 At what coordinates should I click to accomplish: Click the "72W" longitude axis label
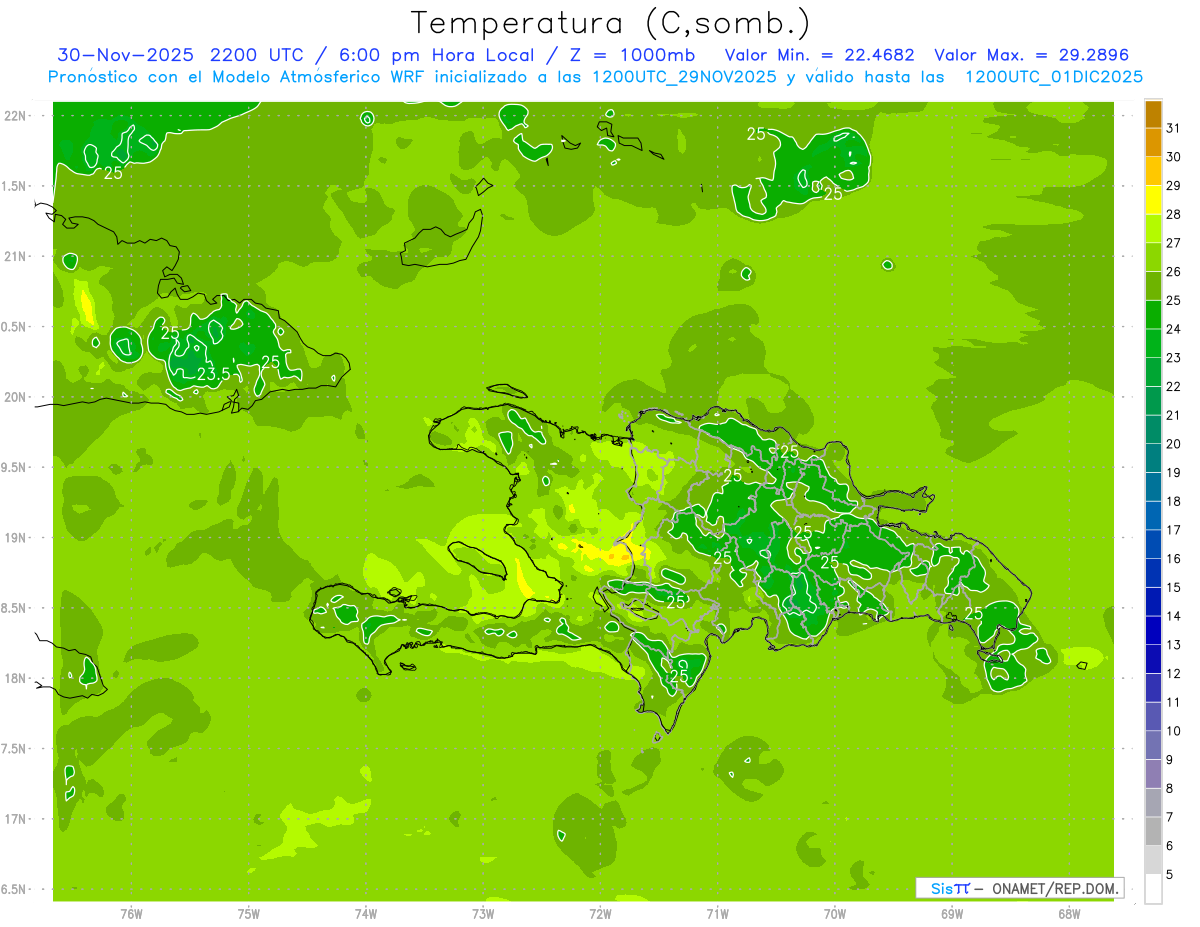pos(600,914)
